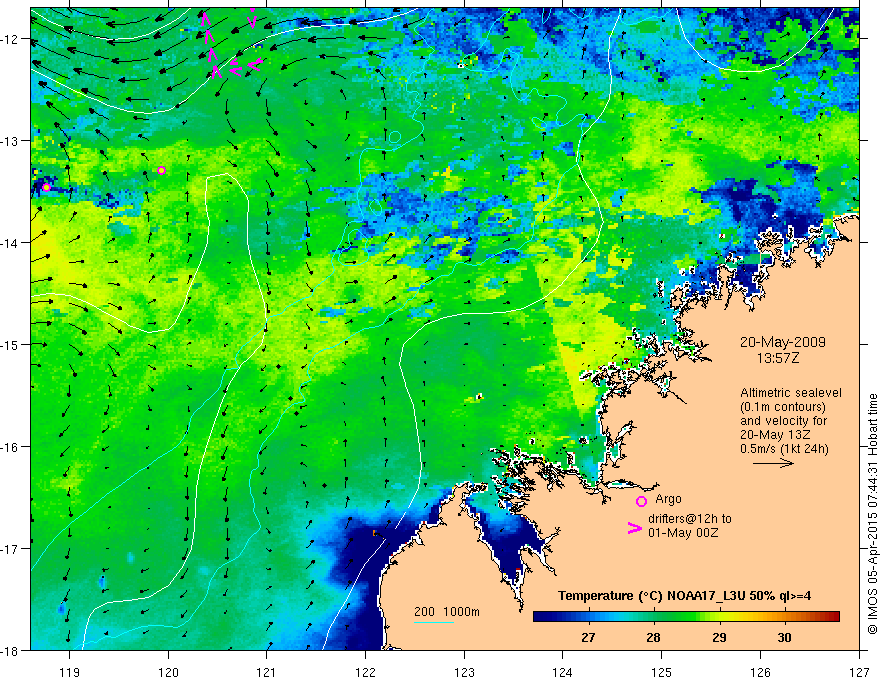This screenshot has width=880, height=680.
Task: Click the '(0.1m contours)' text
Action: [x=783, y=407]
